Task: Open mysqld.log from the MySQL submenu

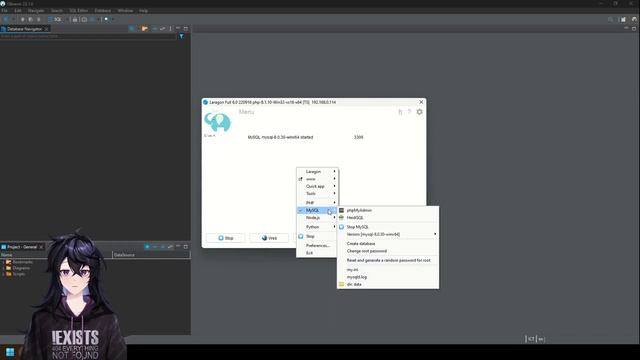Action: point(388,277)
